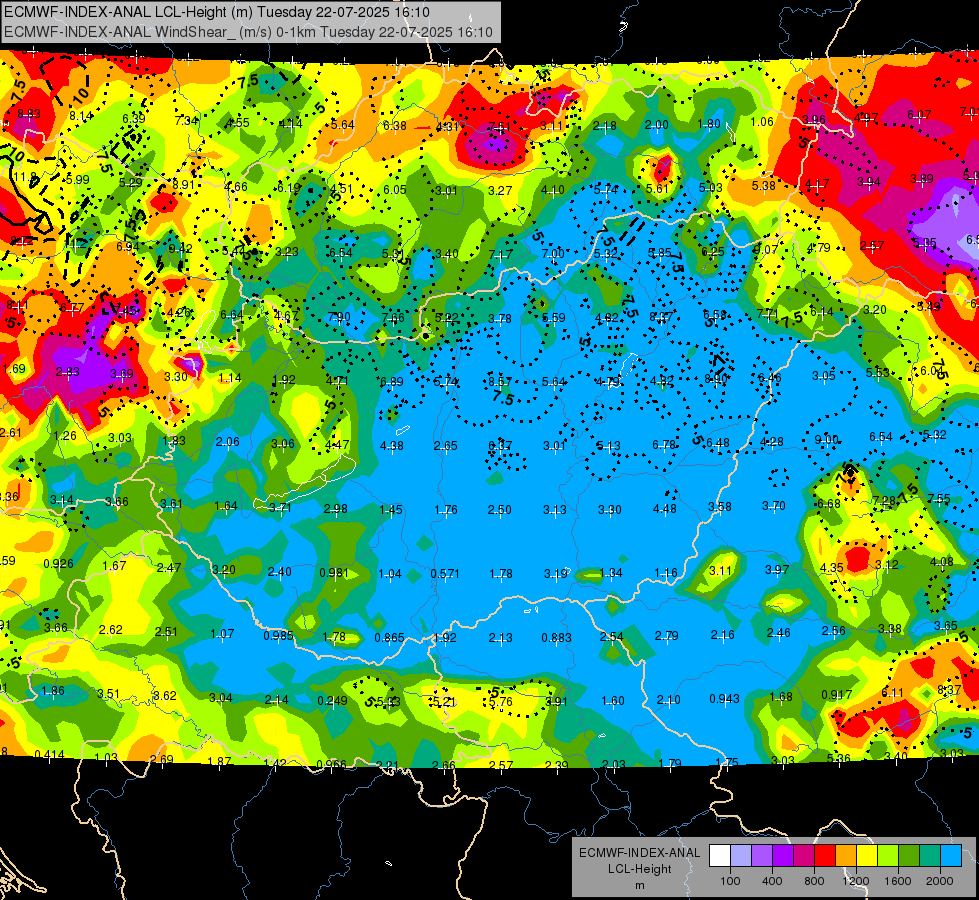The image size is (979, 900).
Task: Click the wind shear value 0.981
Action: pos(334,572)
